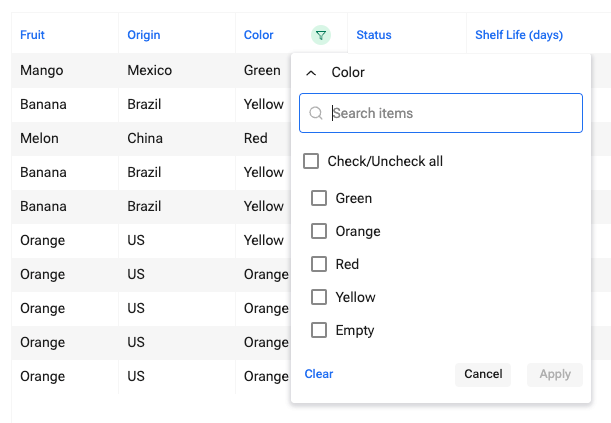Click the Color column header label

pyautogui.click(x=259, y=35)
